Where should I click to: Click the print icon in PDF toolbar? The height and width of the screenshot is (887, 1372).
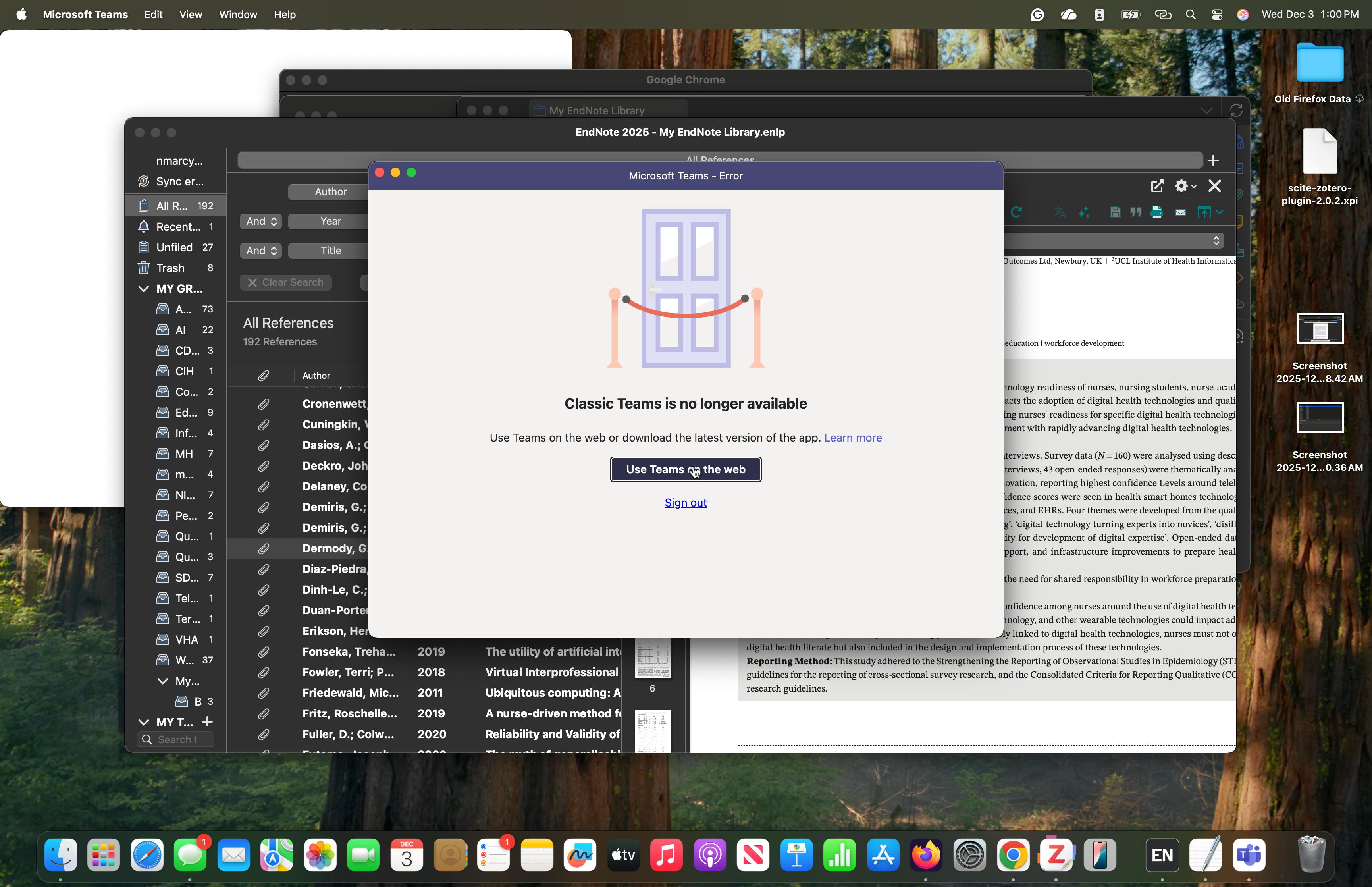1156,212
